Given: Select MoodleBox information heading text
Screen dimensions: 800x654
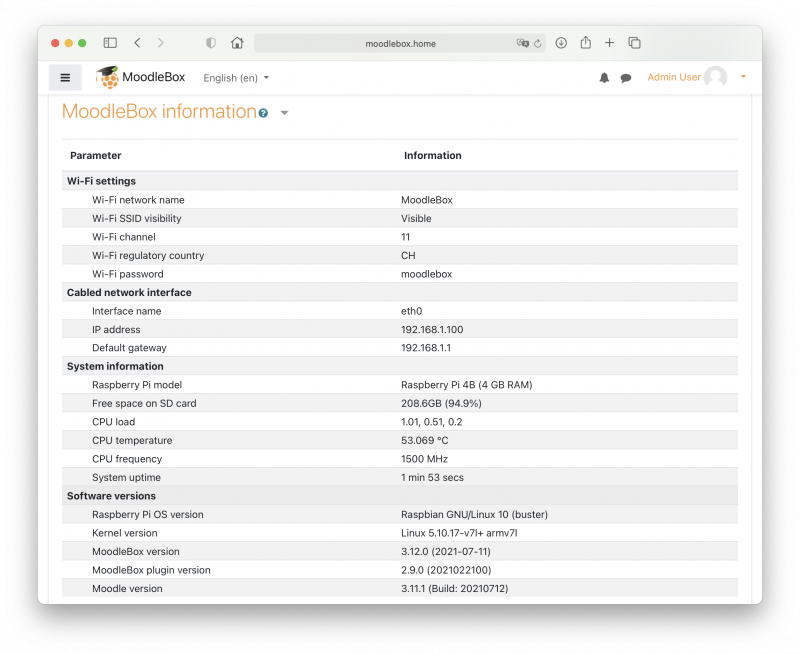Looking at the screenshot, I should (x=159, y=111).
